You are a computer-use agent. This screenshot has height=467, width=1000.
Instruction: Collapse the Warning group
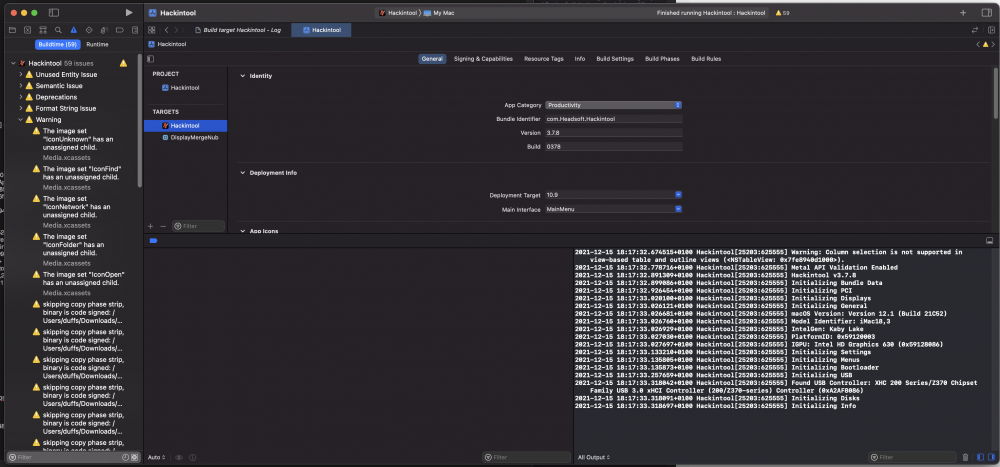click(x=20, y=119)
